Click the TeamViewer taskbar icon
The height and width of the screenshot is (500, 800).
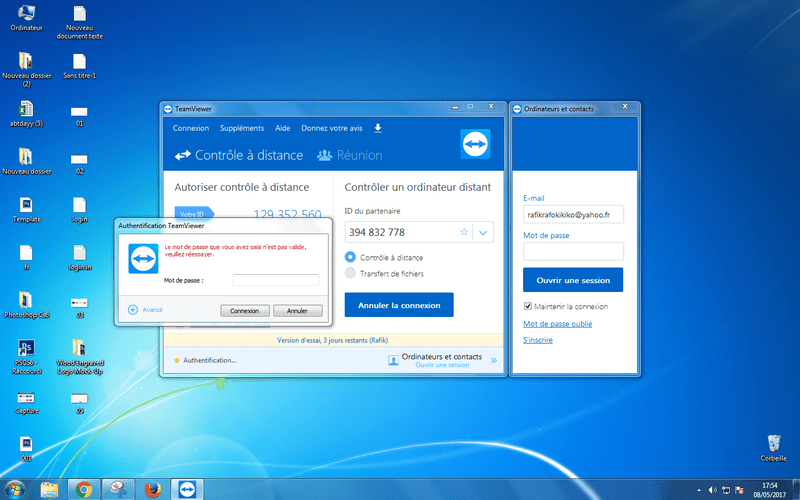click(x=187, y=489)
